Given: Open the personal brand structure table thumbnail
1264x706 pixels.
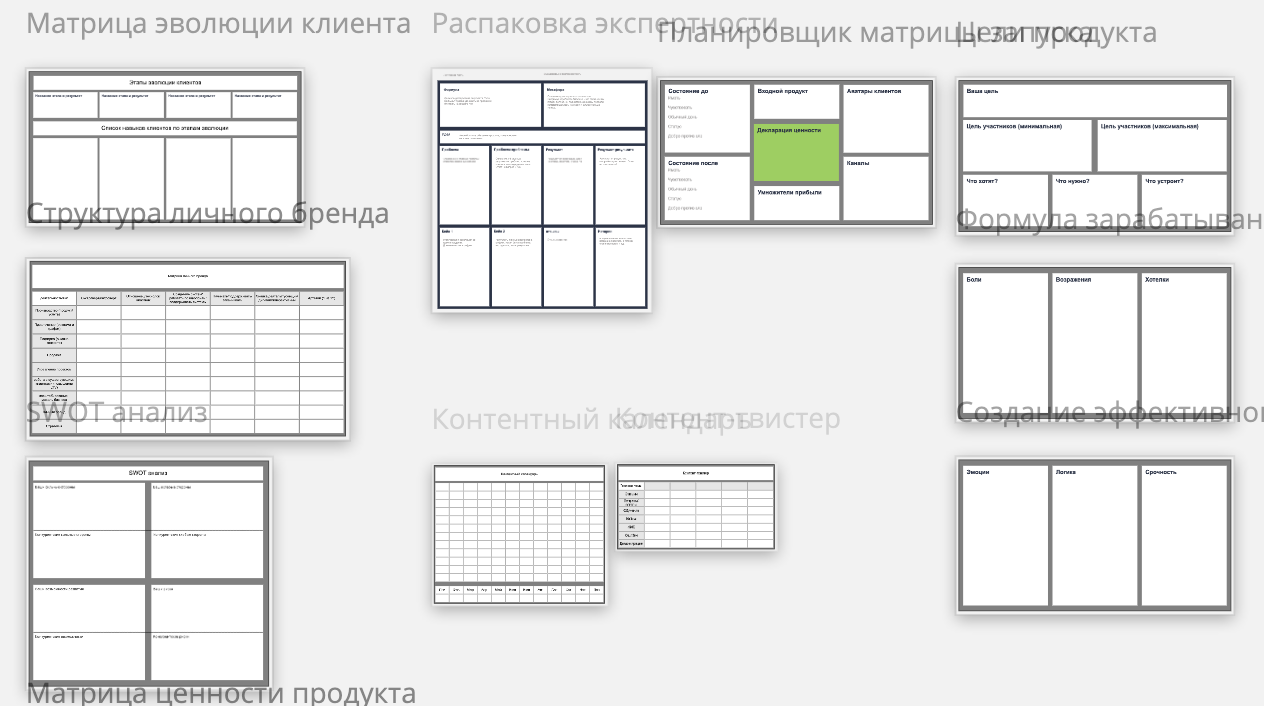Looking at the screenshot, I should [x=187, y=348].
